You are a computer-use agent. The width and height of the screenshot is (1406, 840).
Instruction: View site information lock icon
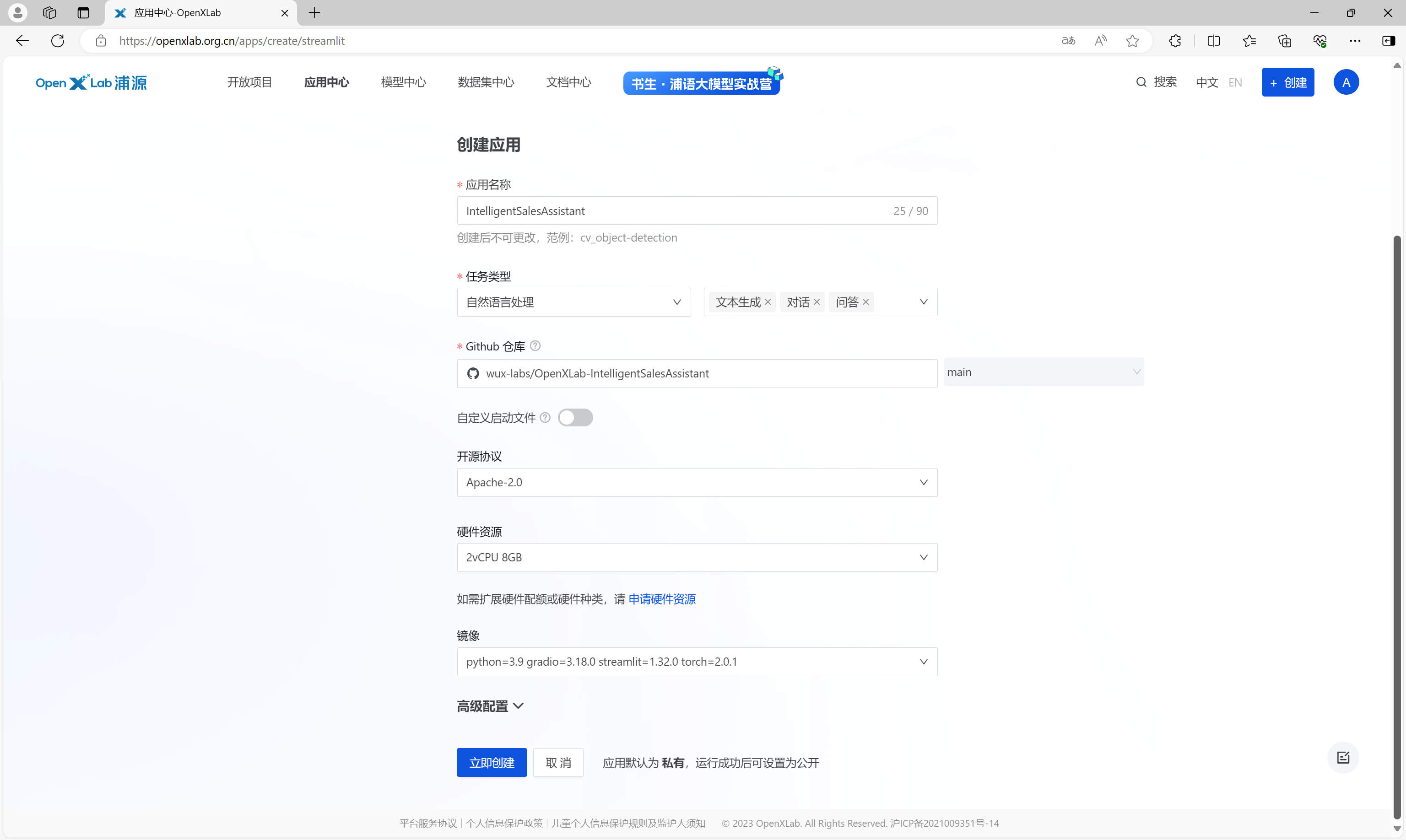tap(101, 41)
